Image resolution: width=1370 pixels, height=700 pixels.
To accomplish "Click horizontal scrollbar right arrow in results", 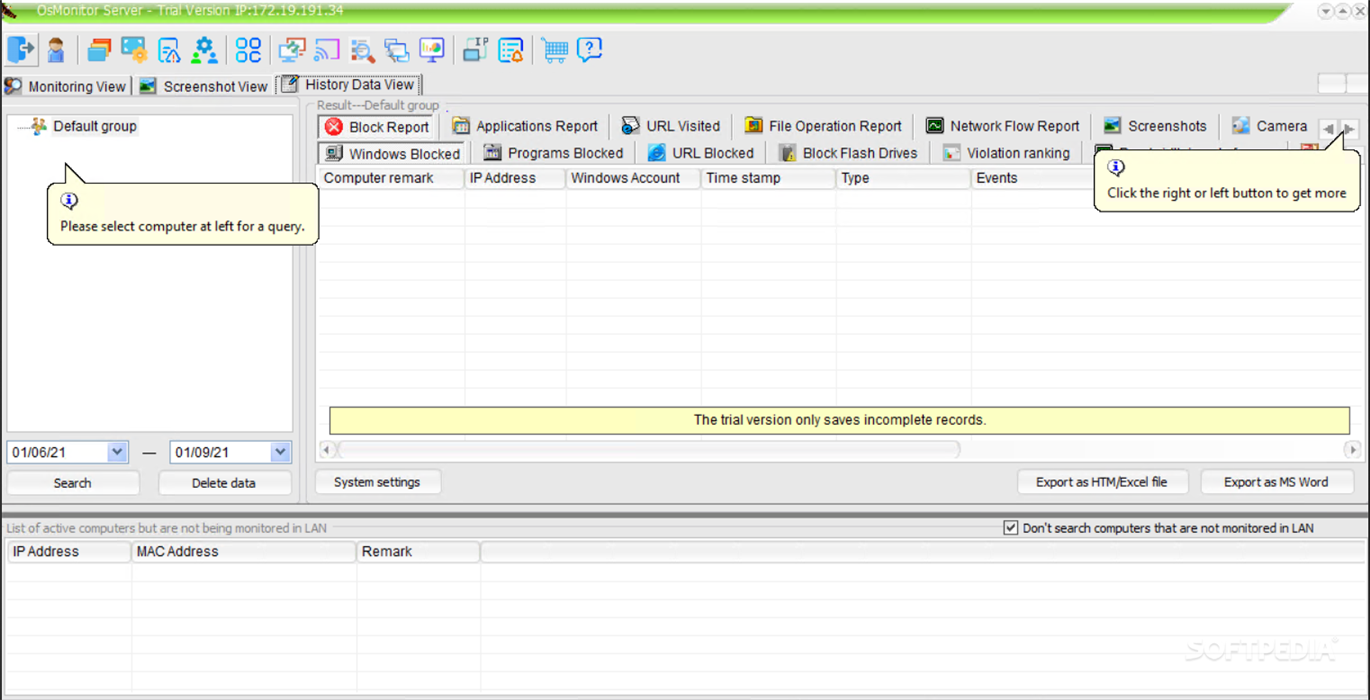I will pos(1351,450).
